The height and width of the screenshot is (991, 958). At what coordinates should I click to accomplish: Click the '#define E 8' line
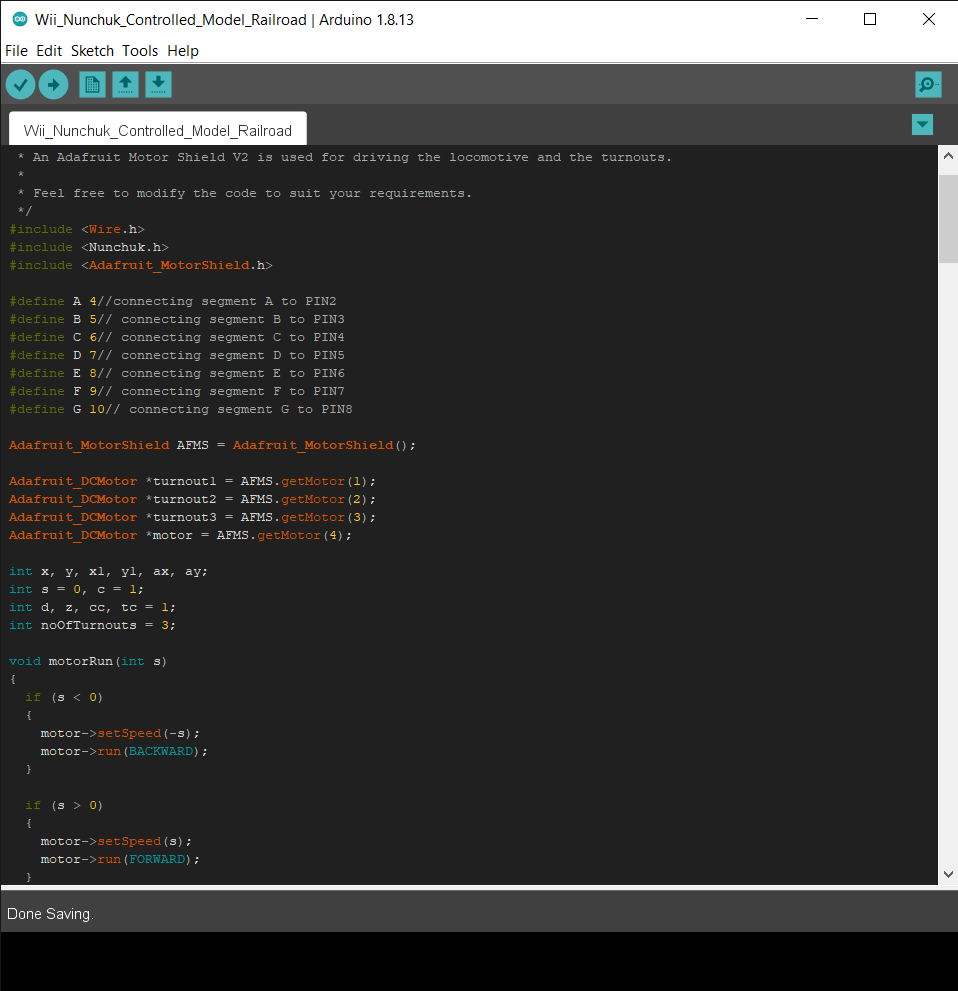pyautogui.click(x=177, y=373)
